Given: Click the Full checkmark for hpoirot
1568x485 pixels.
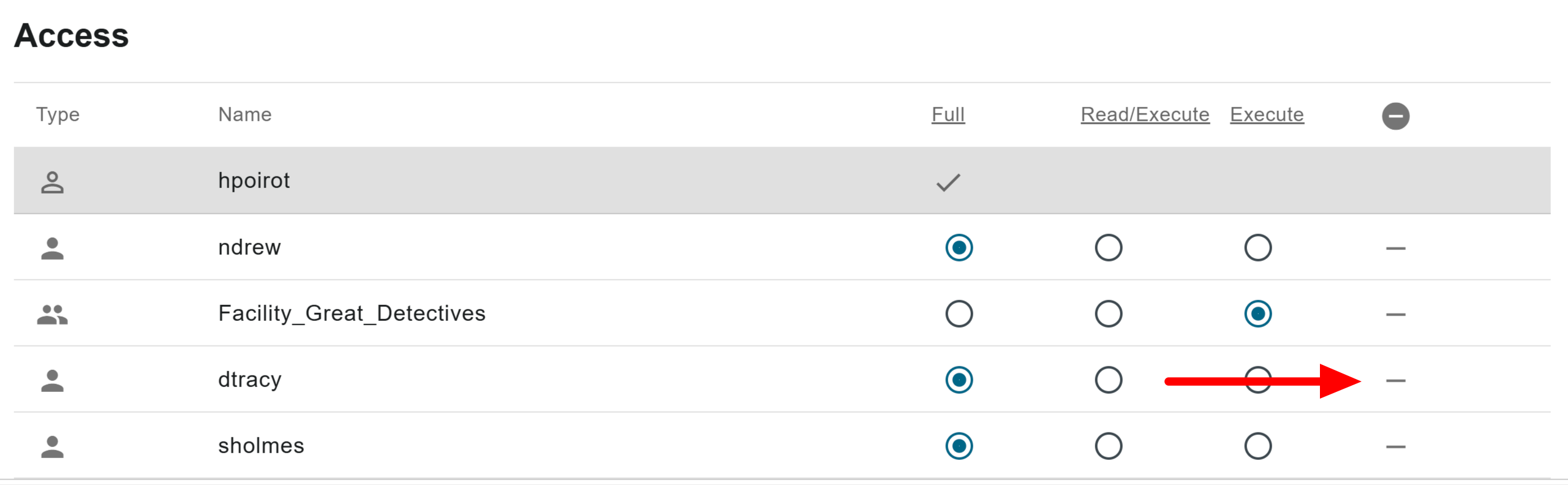Looking at the screenshot, I should point(948,182).
